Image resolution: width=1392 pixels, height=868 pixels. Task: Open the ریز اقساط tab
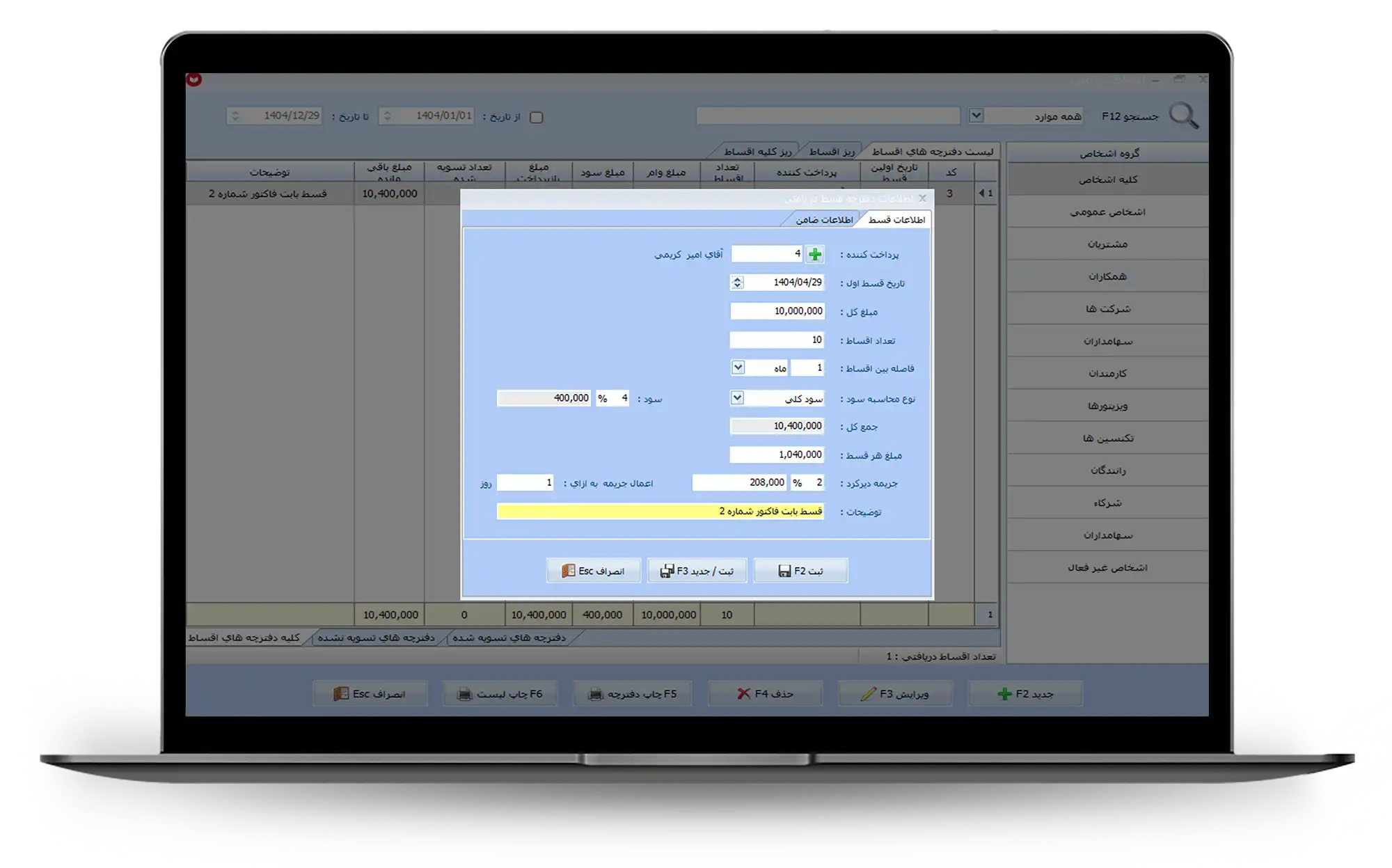click(832, 152)
